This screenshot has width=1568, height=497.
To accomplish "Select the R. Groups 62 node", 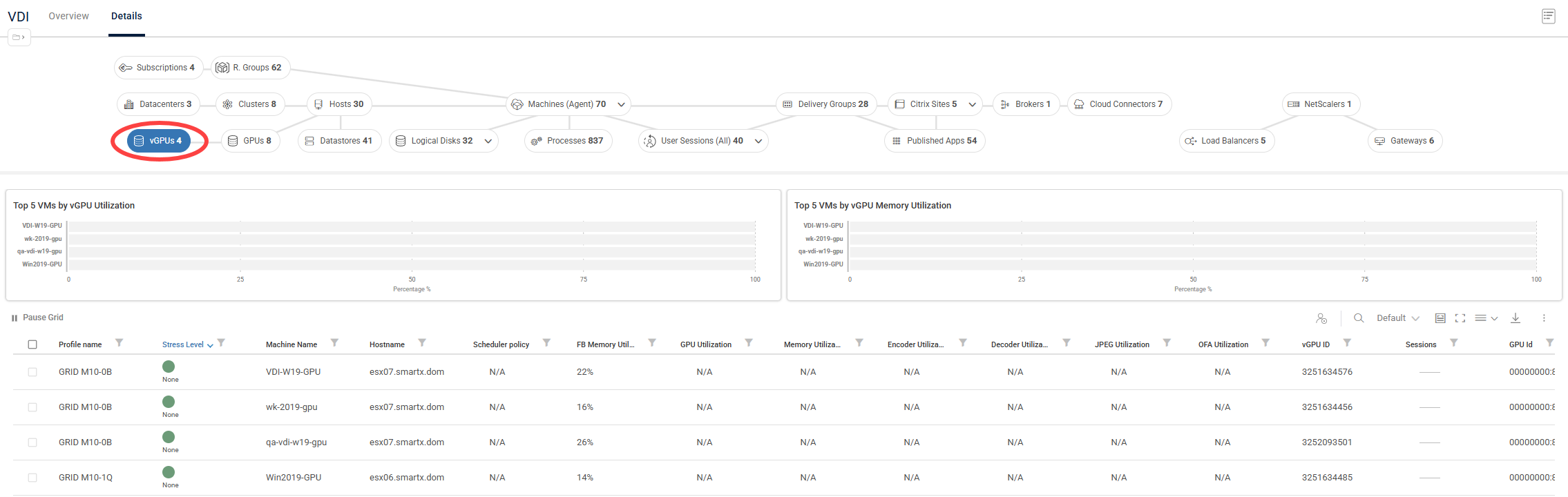I will [250, 68].
